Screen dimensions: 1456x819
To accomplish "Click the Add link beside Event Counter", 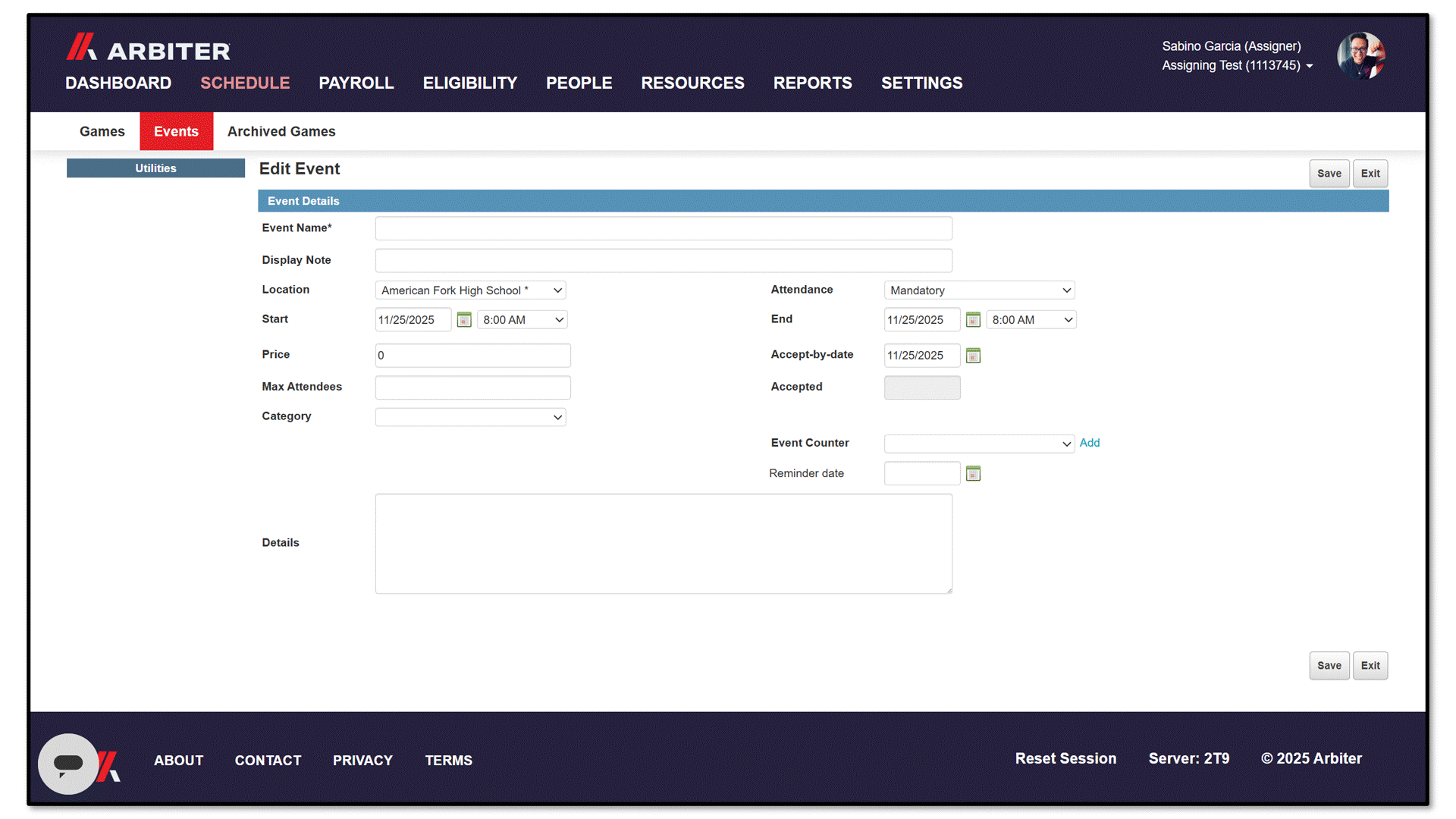I will tap(1090, 443).
